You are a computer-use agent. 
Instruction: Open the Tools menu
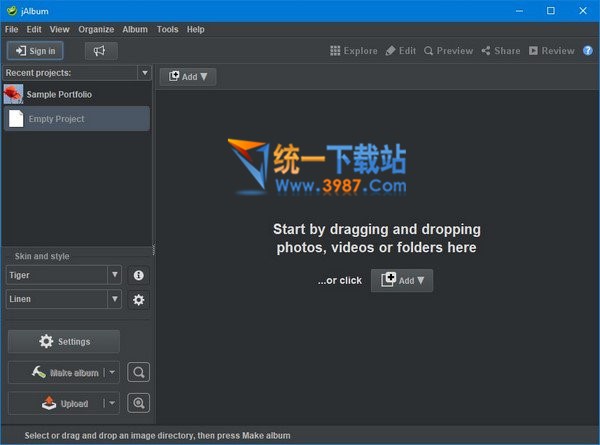(168, 29)
